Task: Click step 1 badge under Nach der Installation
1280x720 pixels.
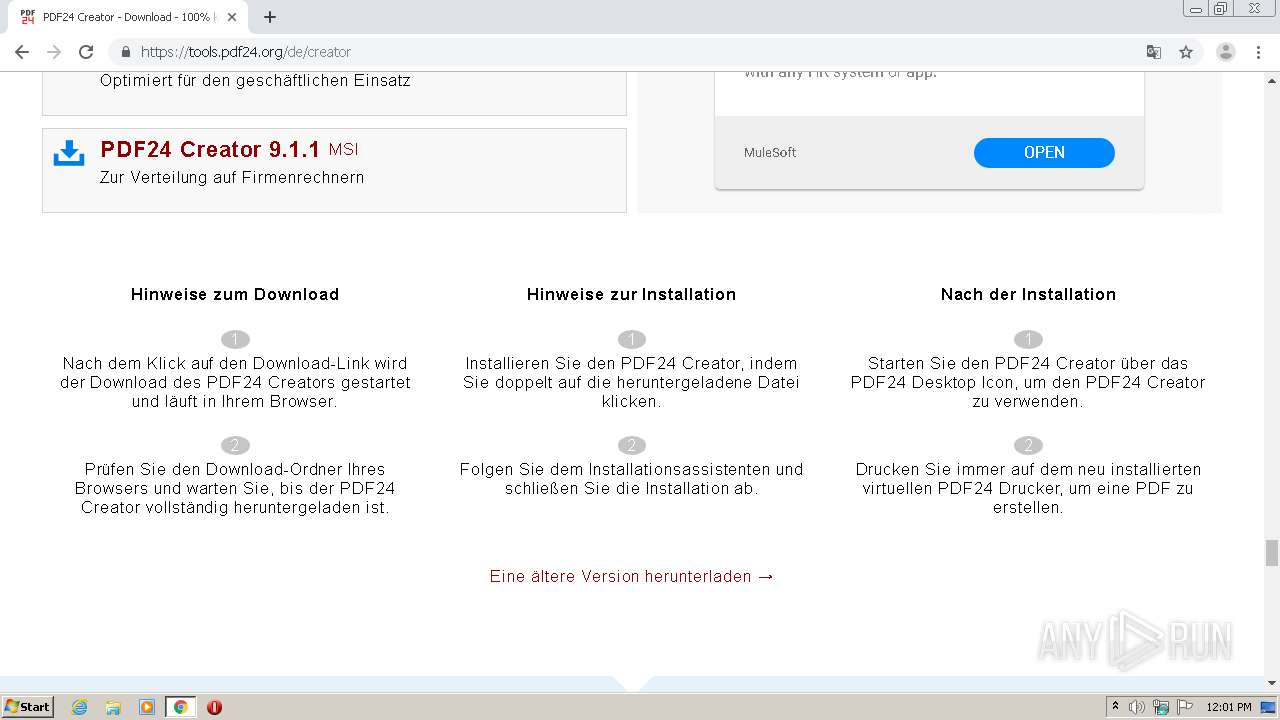Action: tap(1028, 339)
